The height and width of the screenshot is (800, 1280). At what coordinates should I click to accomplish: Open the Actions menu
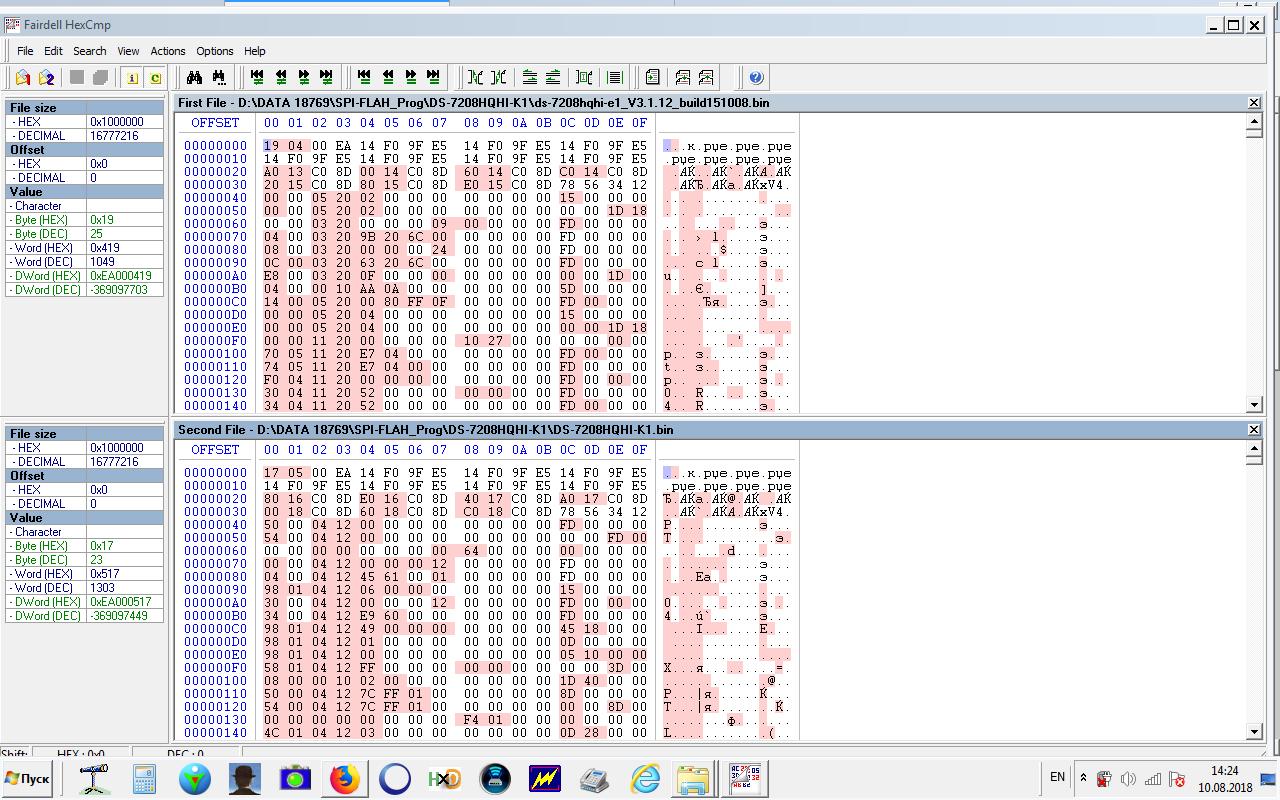167,51
